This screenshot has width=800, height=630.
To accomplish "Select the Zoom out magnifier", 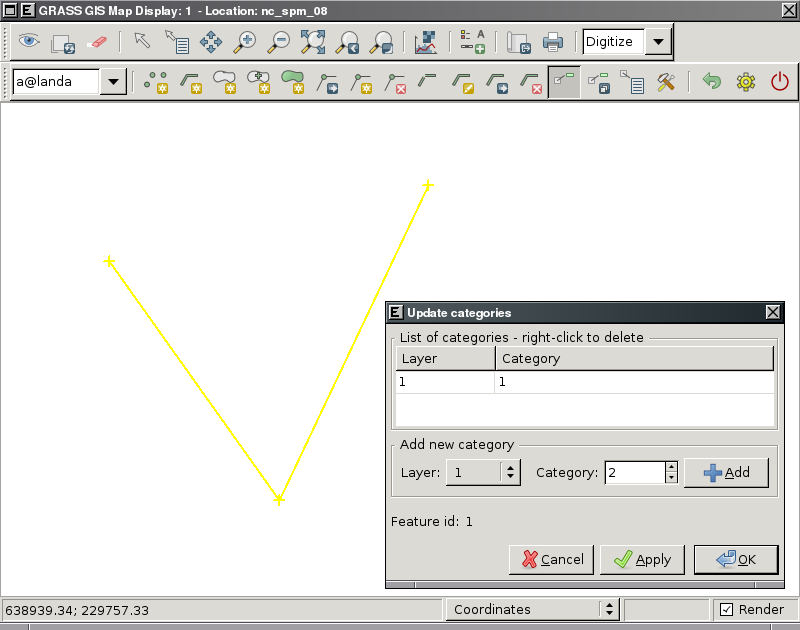I will pos(279,42).
